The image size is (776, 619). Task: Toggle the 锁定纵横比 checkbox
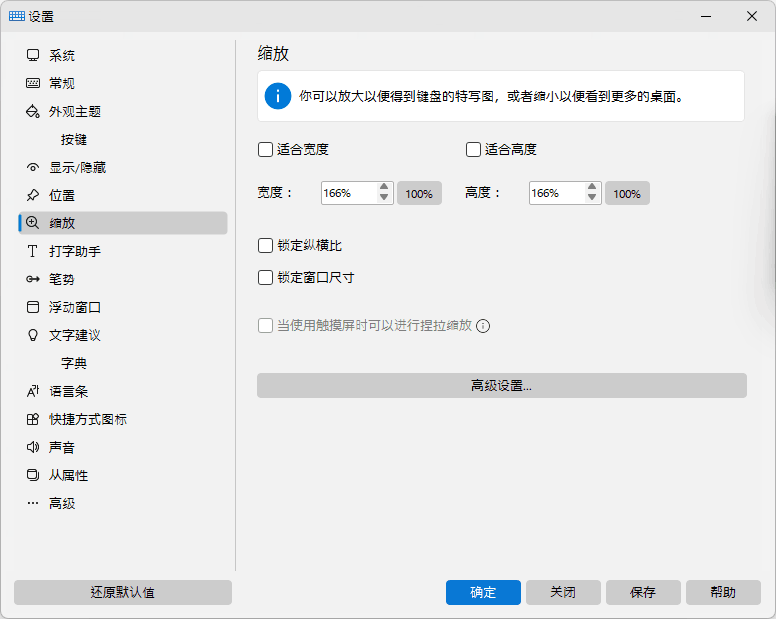[x=265, y=245]
